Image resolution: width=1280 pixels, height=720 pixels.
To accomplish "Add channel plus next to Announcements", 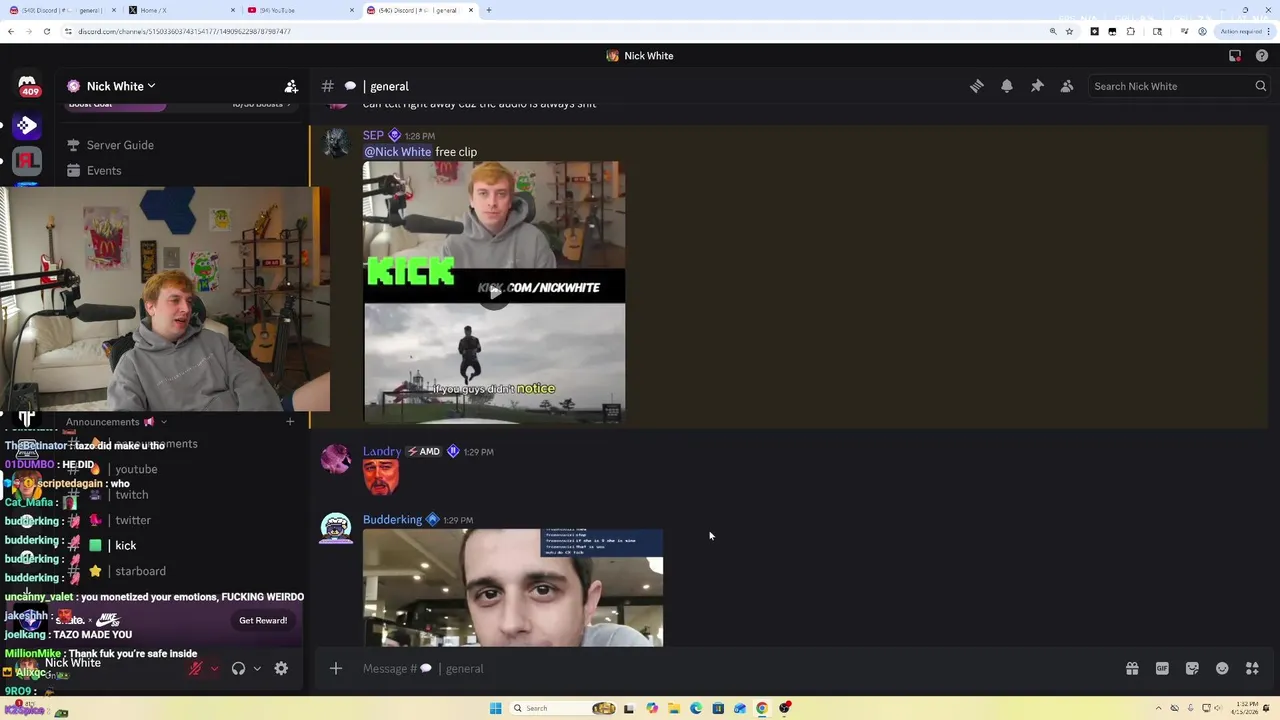I will (290, 422).
